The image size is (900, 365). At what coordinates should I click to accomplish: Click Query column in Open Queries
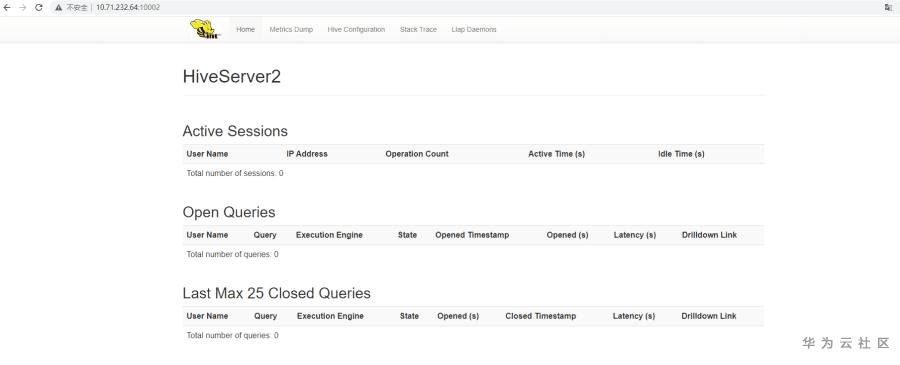coord(265,235)
